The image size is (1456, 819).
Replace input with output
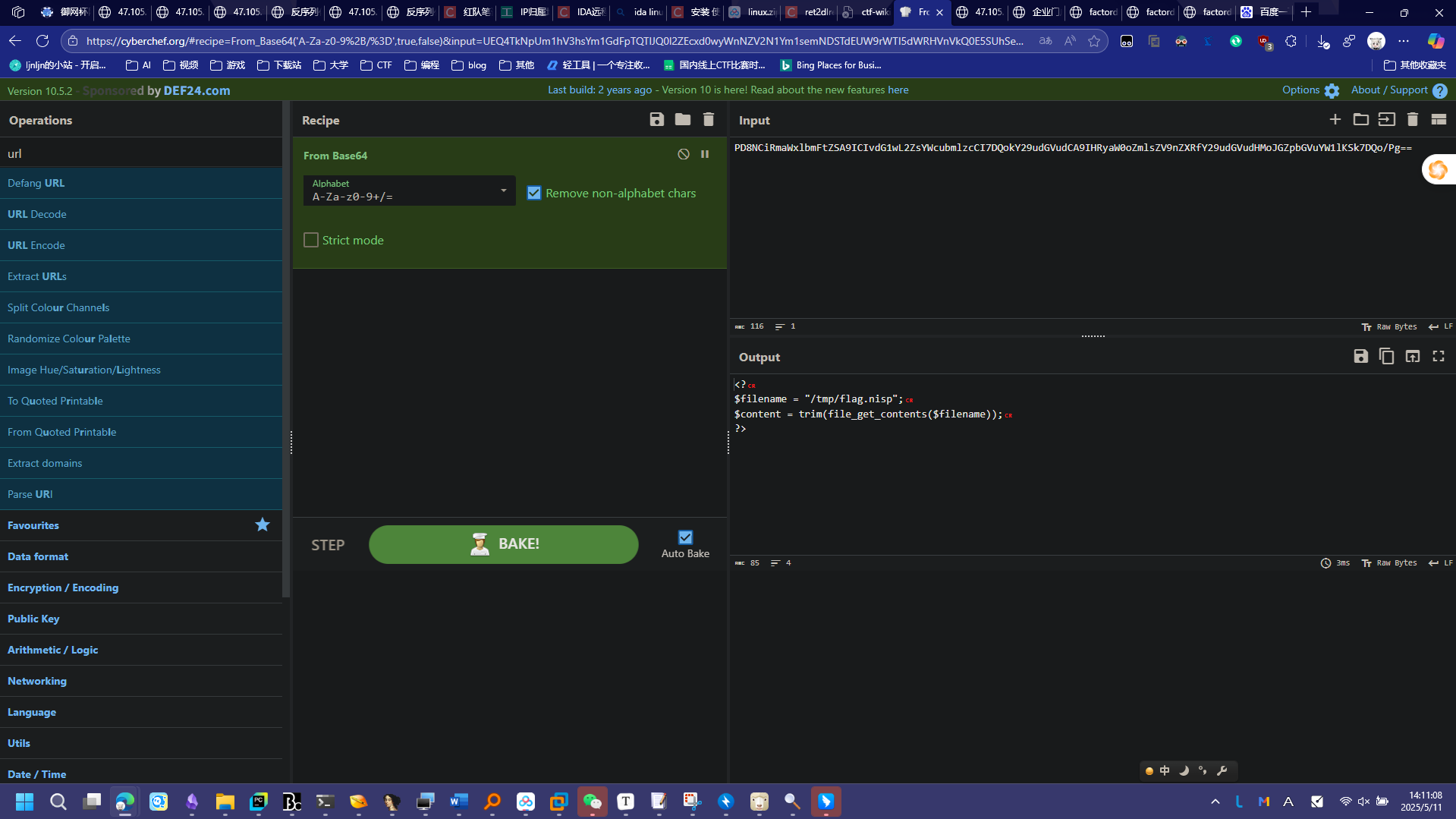(1413, 356)
